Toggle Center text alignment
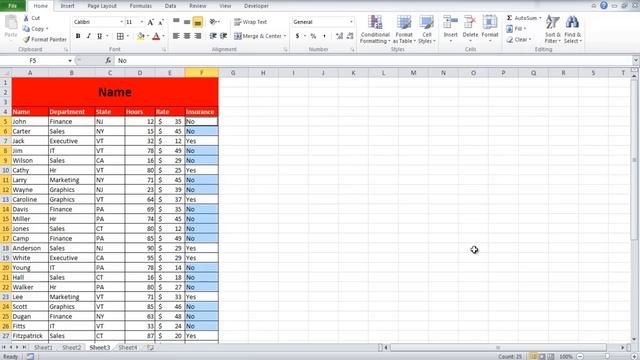Screen dimensions: 640x360 pos(187,36)
